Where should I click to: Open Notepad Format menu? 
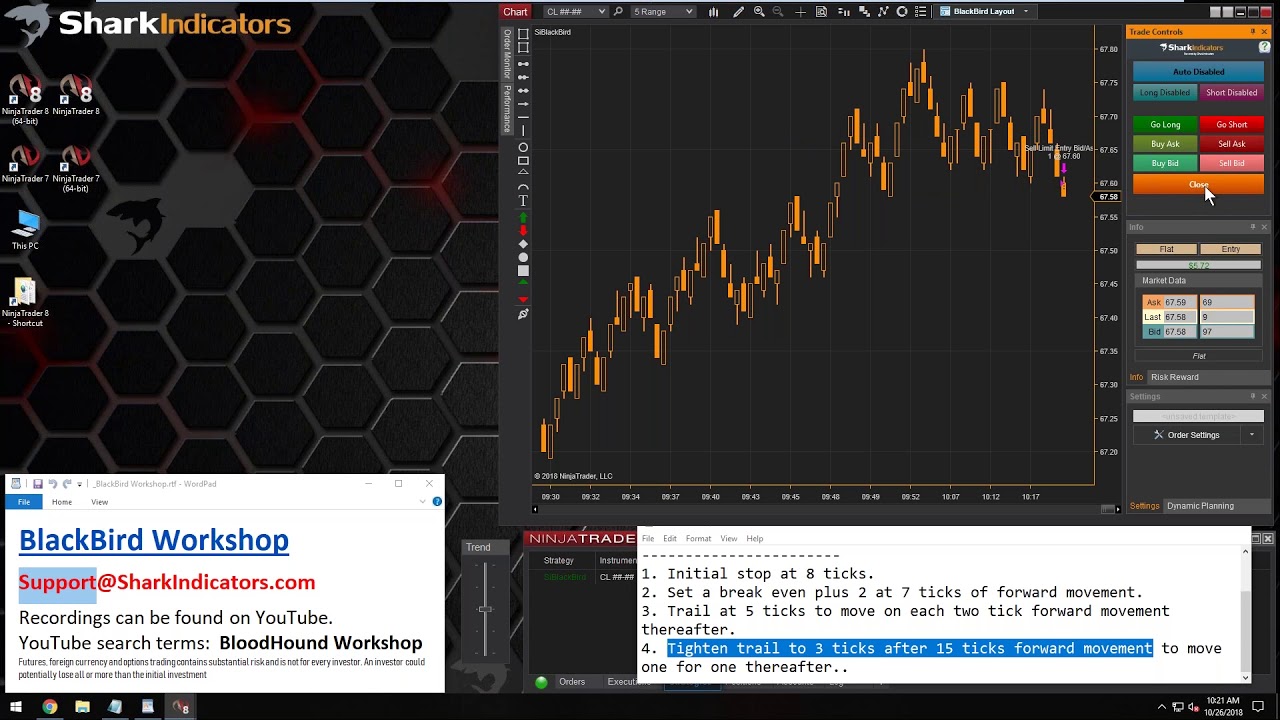(x=698, y=538)
